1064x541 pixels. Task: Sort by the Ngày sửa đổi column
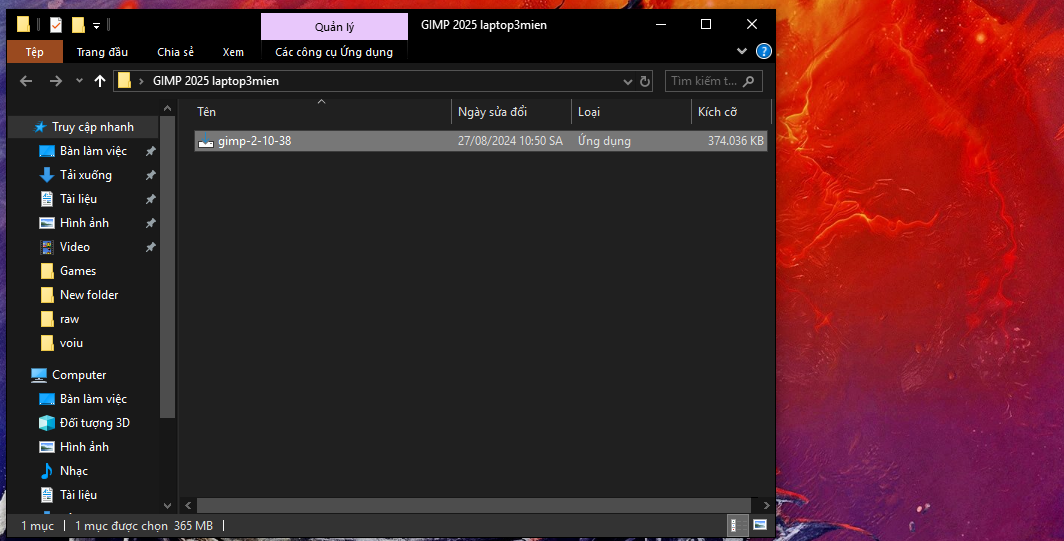coord(492,112)
